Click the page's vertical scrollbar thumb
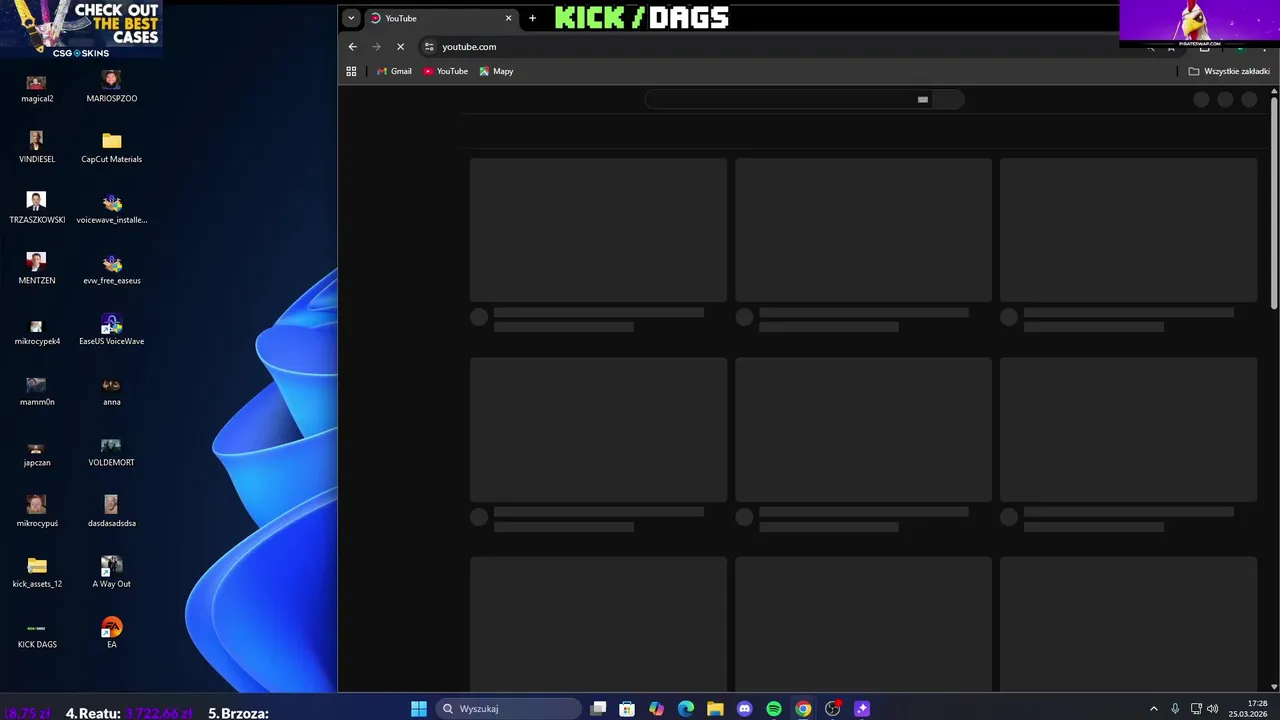Screen dimensions: 1280x720 1274,203
